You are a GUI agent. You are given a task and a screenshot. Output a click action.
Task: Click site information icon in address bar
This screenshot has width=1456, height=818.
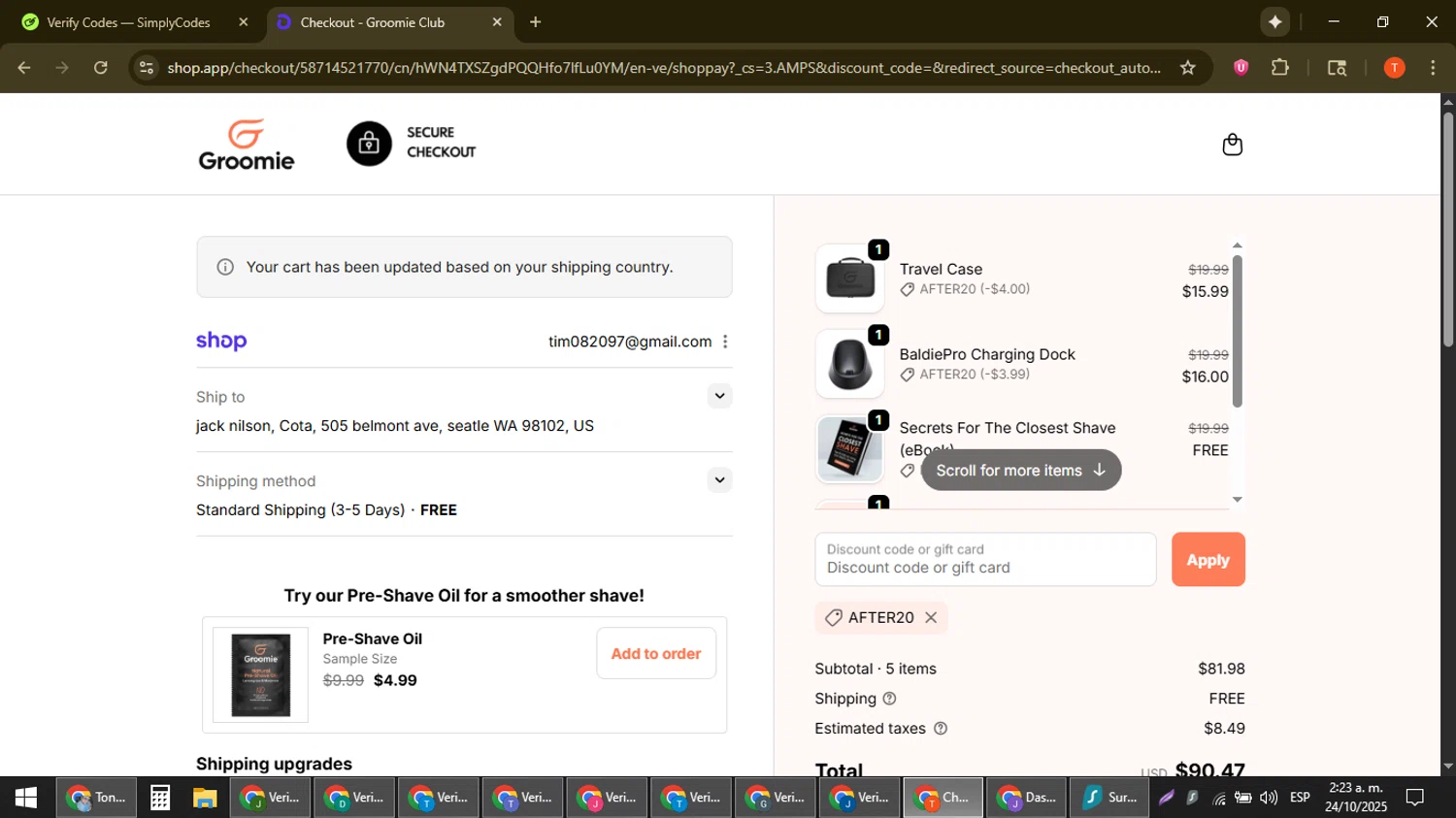pyautogui.click(x=147, y=68)
